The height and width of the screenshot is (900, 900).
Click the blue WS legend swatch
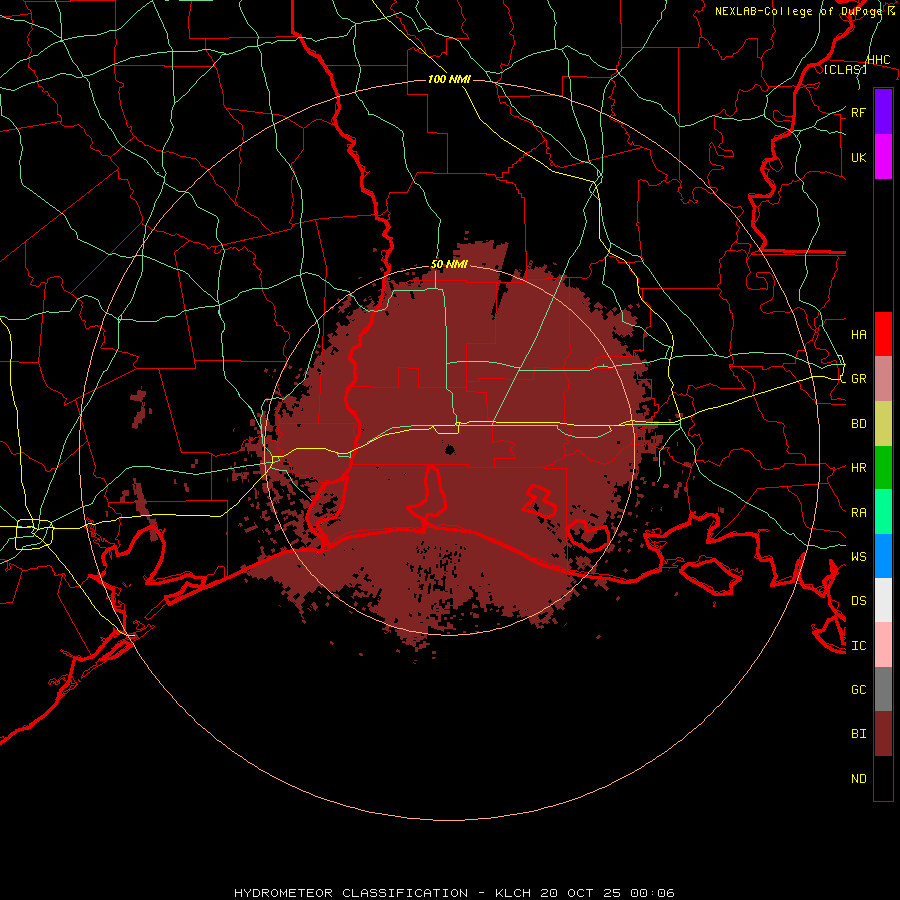883,556
